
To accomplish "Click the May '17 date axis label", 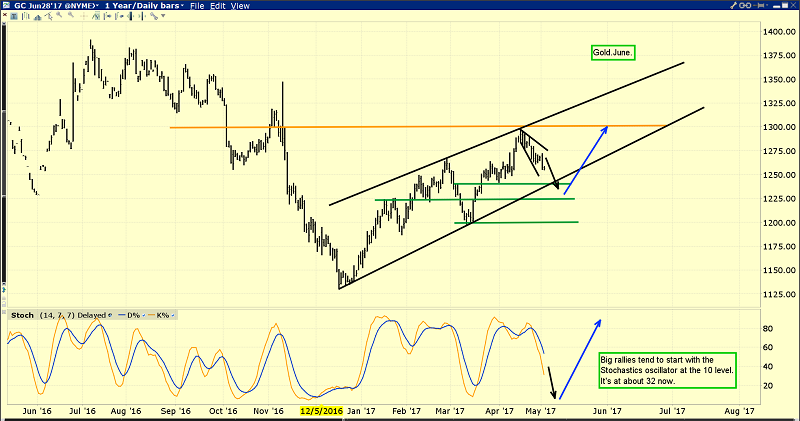I will (541, 411).
